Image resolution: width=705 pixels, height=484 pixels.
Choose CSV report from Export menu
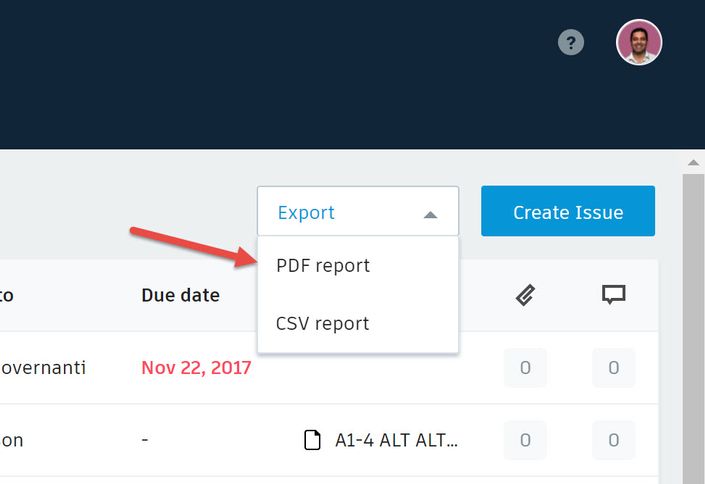[323, 324]
